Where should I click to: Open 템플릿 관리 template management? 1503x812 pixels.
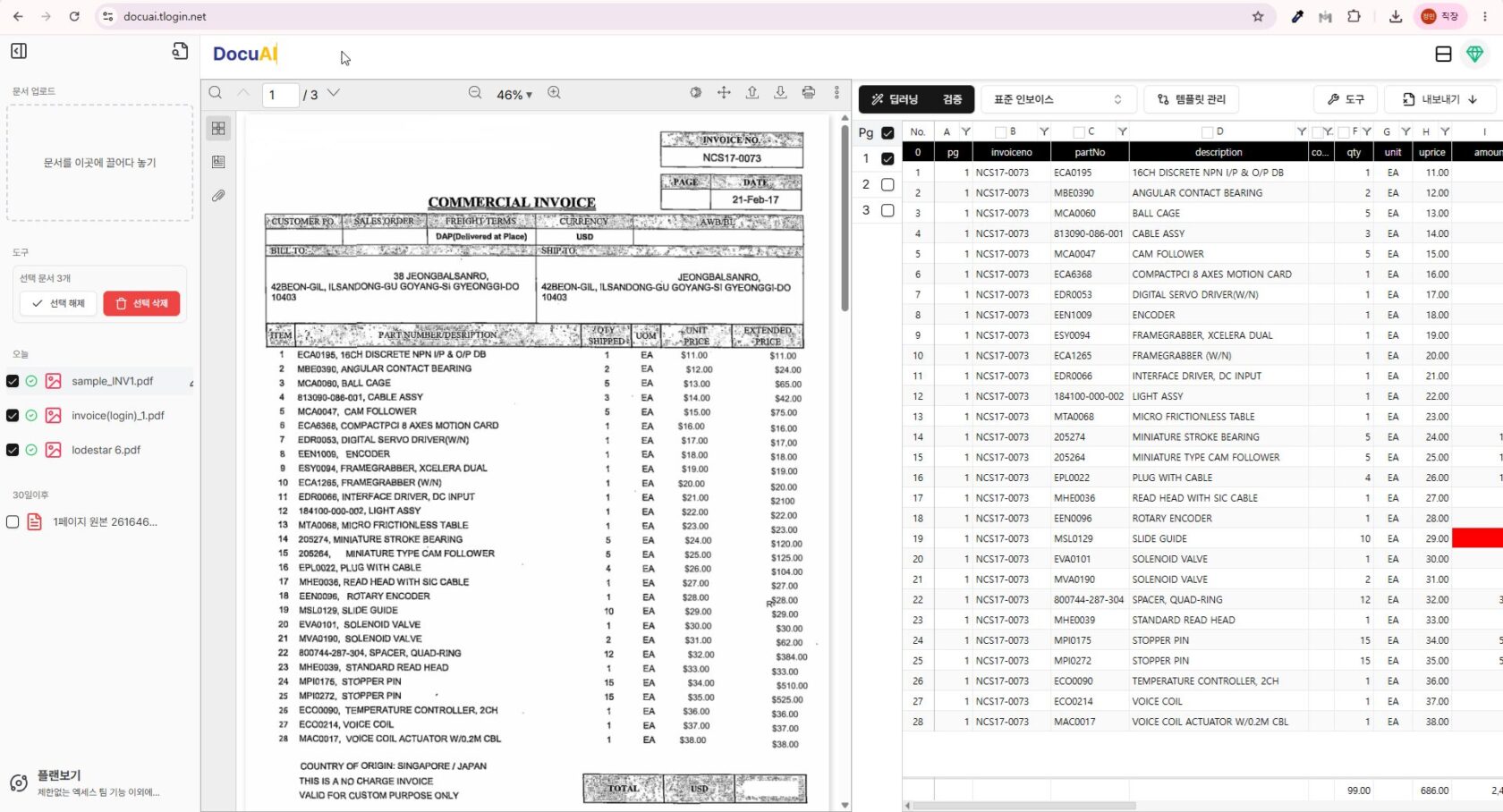1191,99
